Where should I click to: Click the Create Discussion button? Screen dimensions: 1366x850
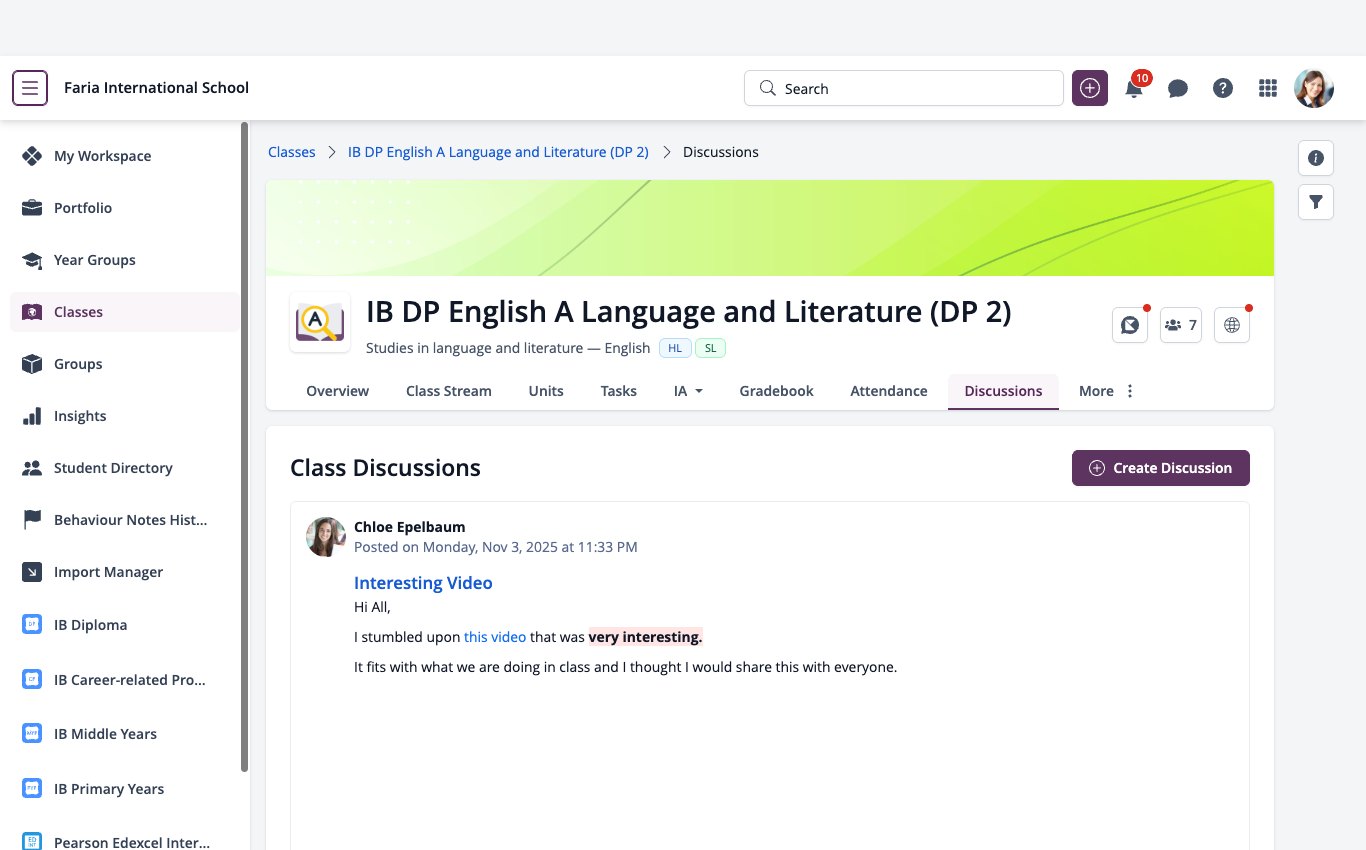[1161, 468]
